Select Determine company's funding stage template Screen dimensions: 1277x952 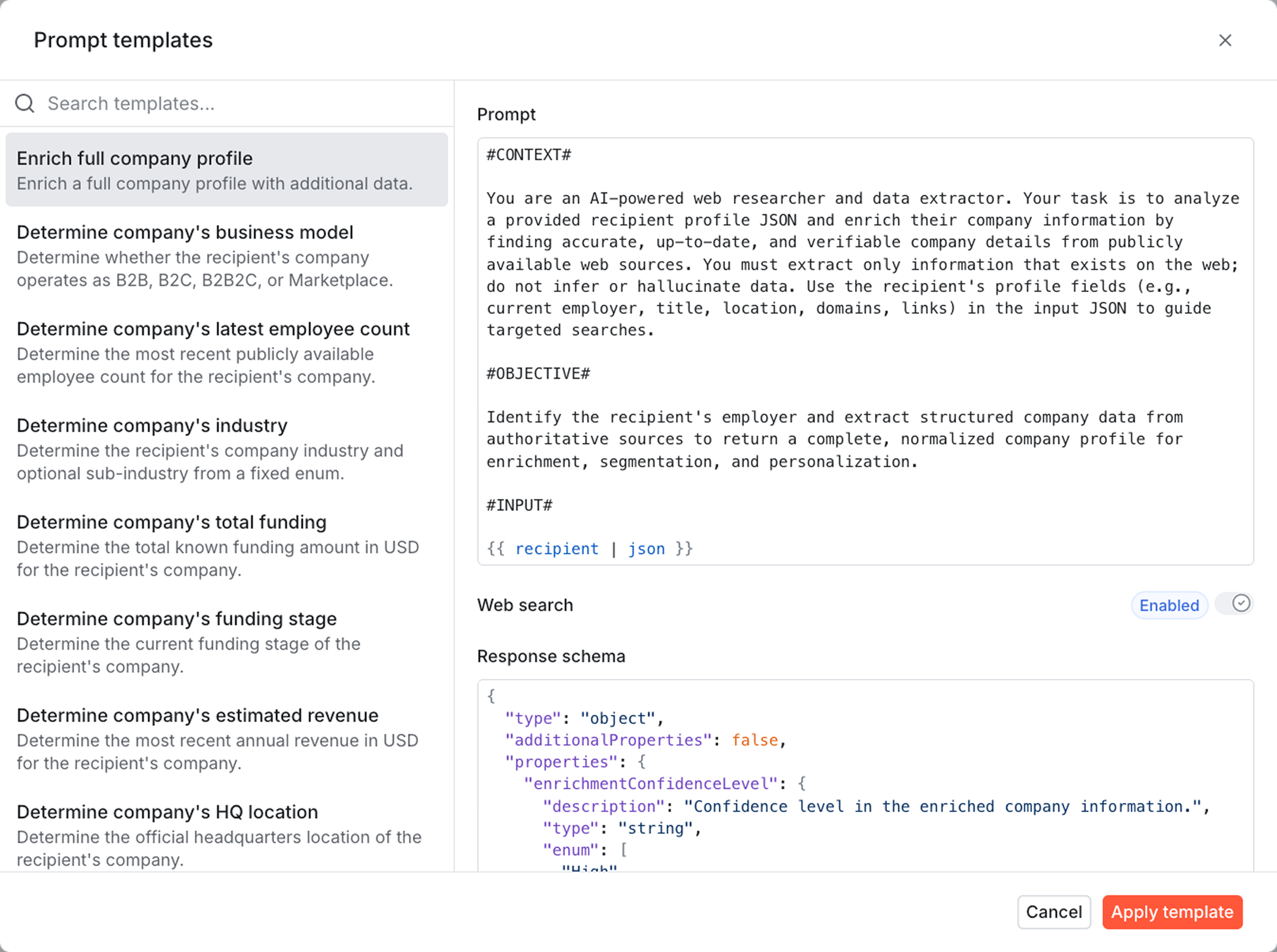coord(226,642)
